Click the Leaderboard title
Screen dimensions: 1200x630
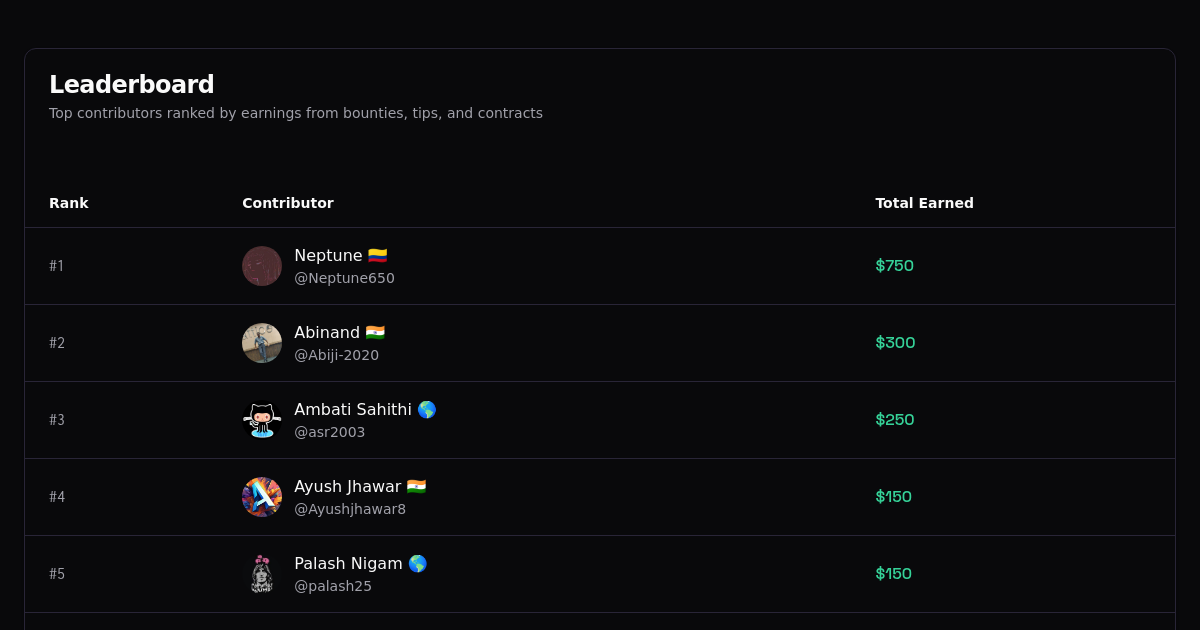click(131, 84)
